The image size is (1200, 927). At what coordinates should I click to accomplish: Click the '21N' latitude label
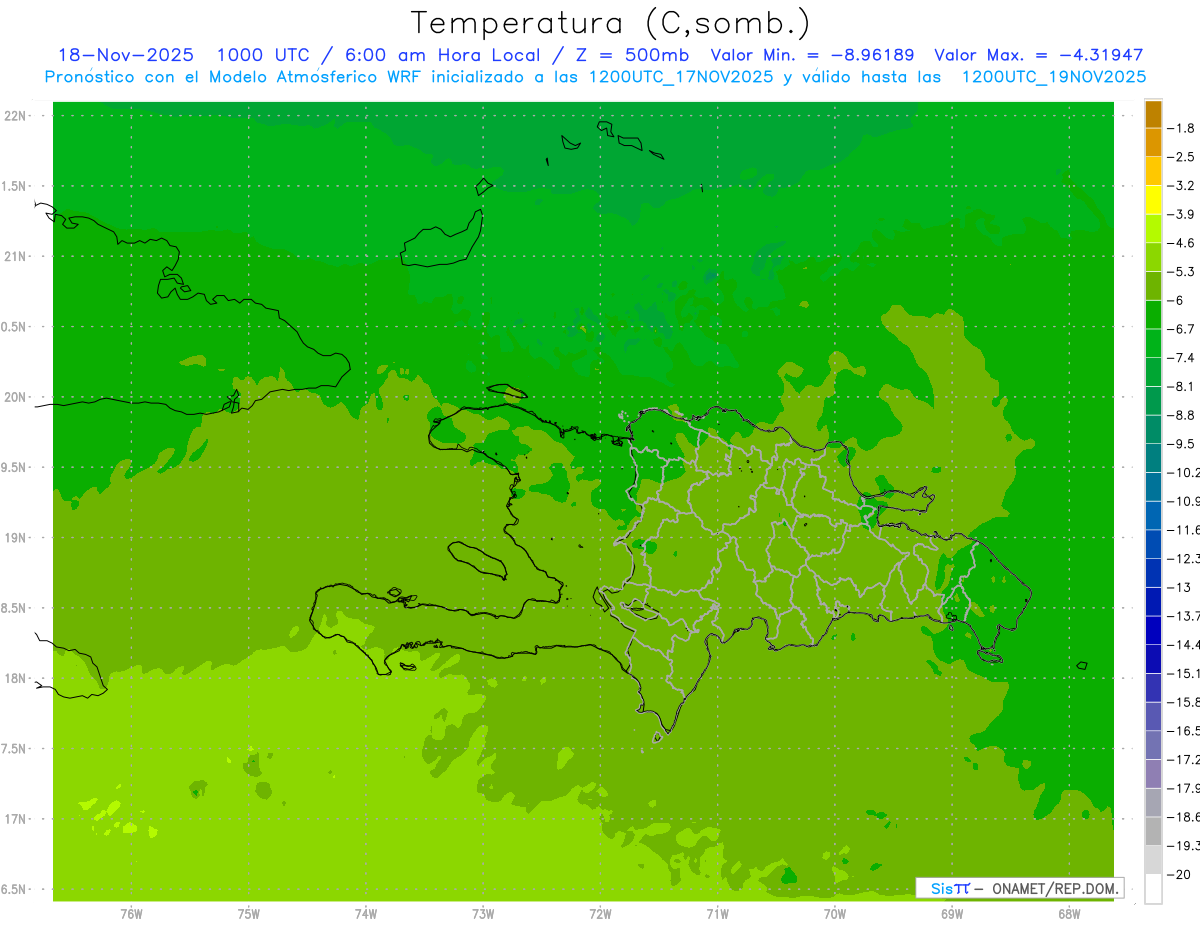click(16, 256)
